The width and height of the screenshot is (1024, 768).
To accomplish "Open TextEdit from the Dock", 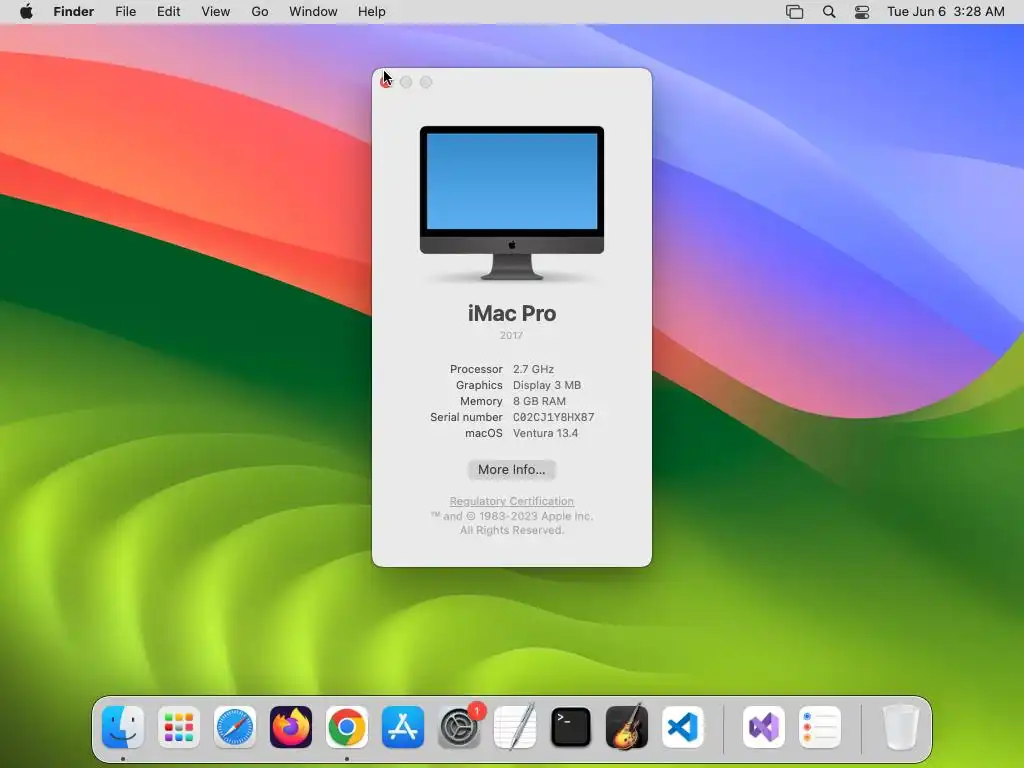I will coord(515,727).
